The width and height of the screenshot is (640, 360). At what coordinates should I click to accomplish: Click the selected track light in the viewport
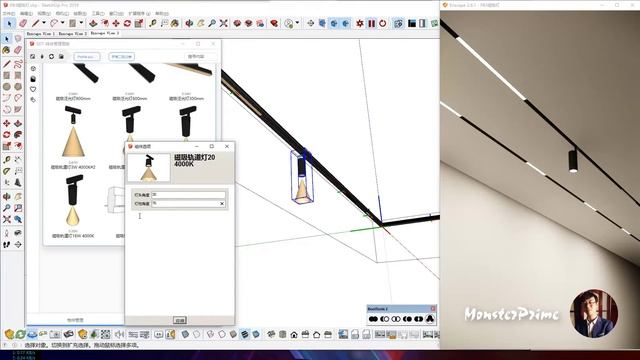click(302, 177)
